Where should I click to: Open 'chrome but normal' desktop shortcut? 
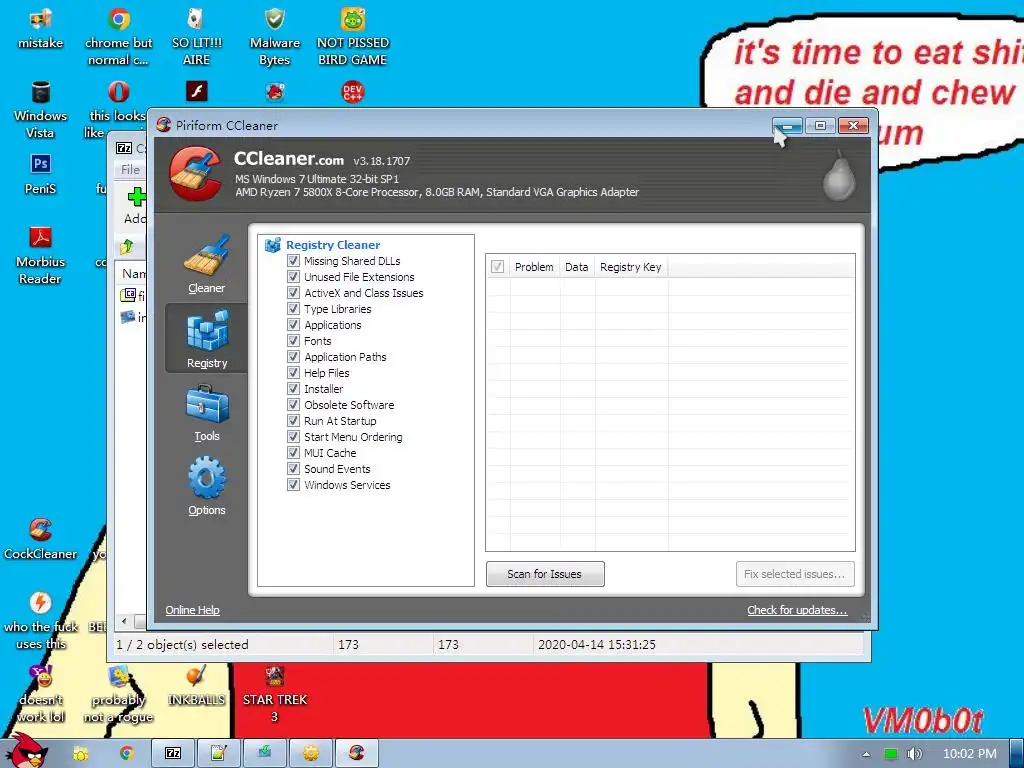(x=118, y=37)
